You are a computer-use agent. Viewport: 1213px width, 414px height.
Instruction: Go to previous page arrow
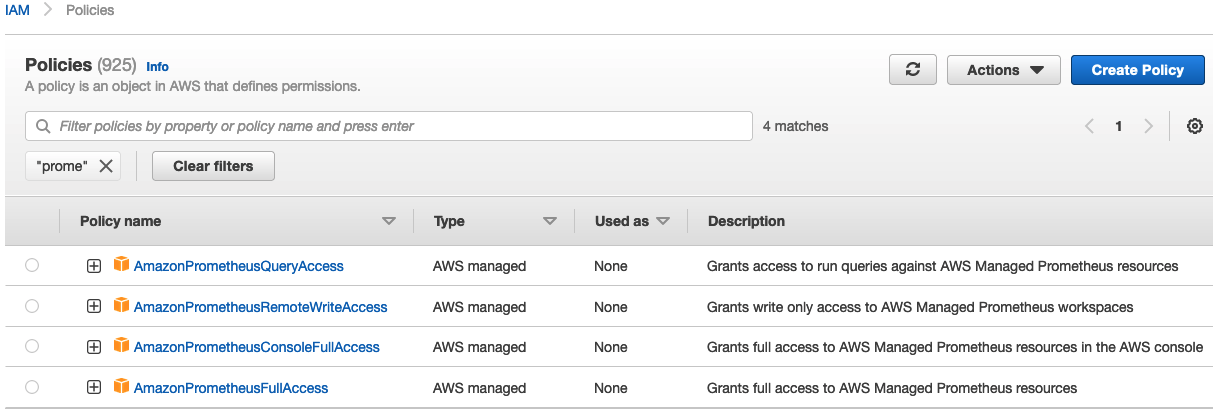coord(1090,126)
